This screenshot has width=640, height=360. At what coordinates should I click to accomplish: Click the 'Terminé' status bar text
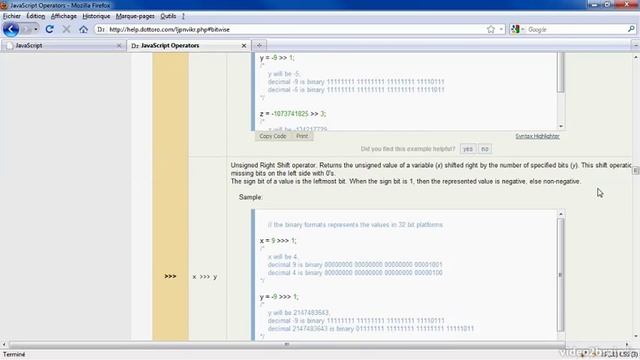click(x=14, y=354)
